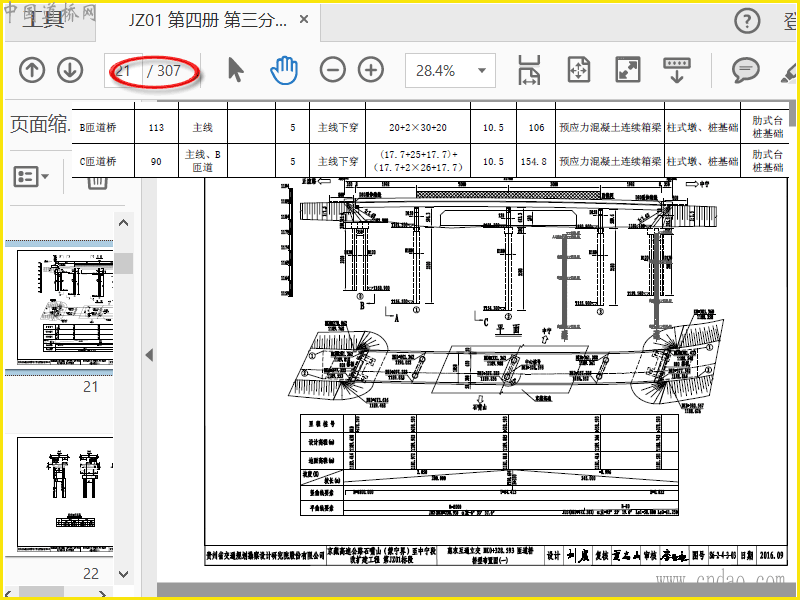Activate the arrow selection tool

click(x=236, y=70)
